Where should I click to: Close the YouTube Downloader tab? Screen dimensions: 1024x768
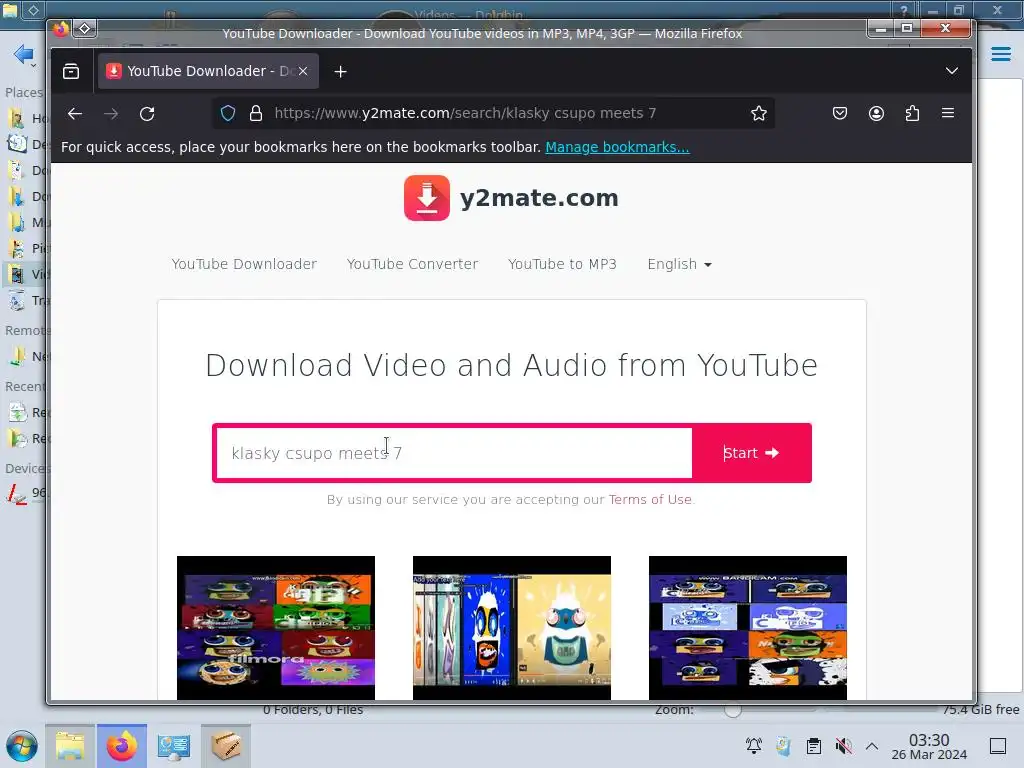click(x=303, y=71)
